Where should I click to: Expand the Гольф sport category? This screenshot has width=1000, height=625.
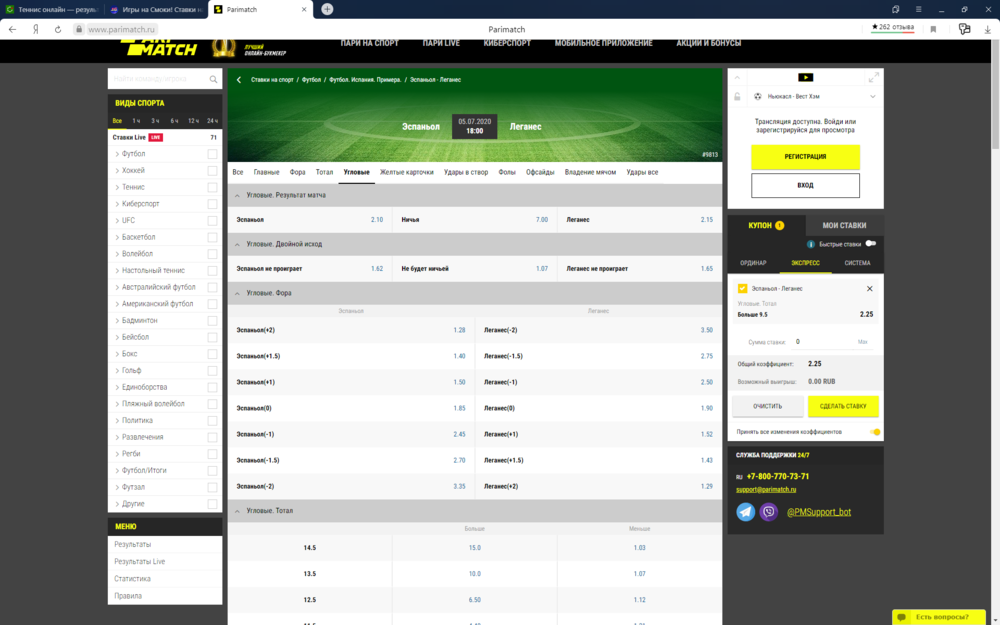point(117,371)
